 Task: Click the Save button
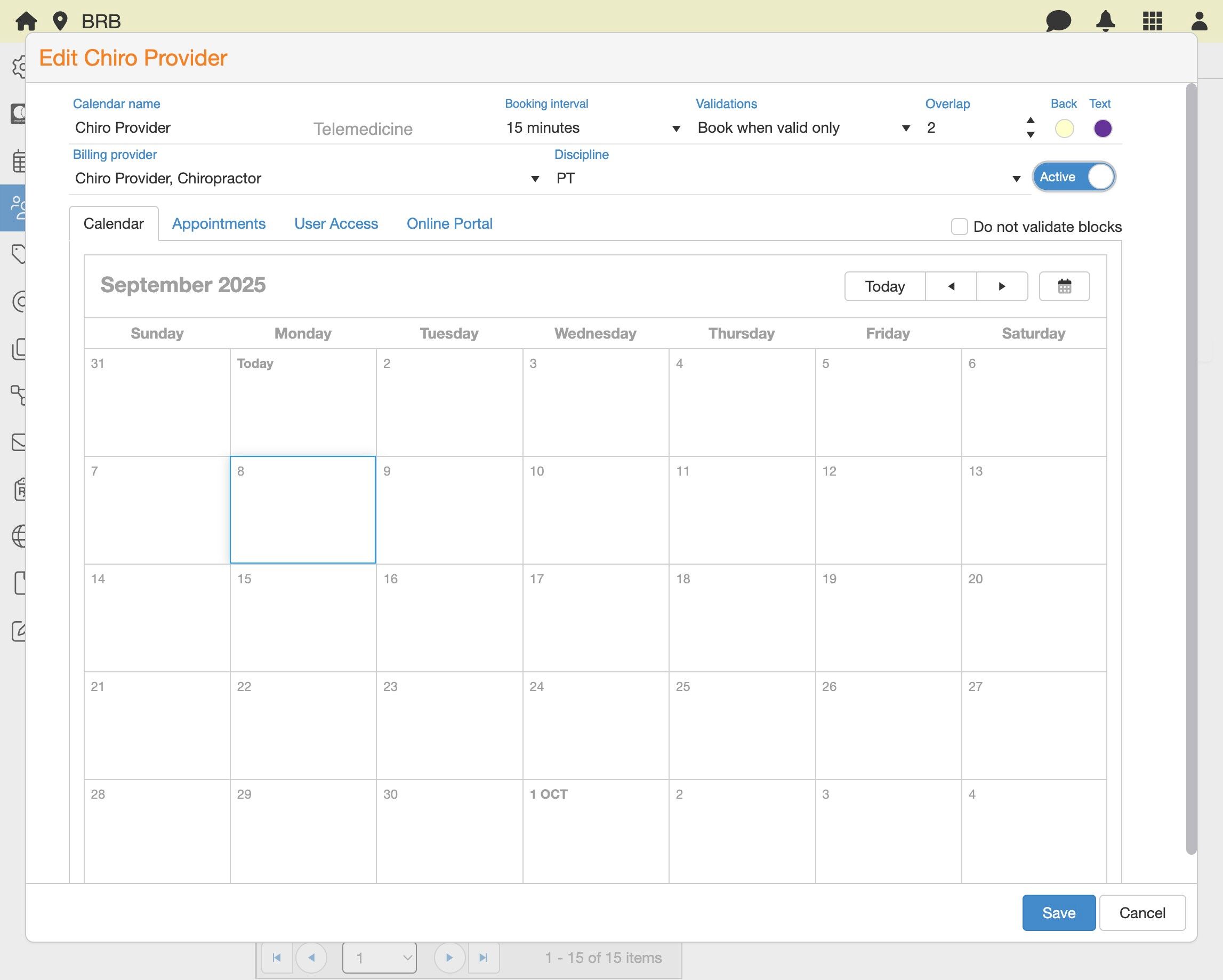(x=1058, y=912)
